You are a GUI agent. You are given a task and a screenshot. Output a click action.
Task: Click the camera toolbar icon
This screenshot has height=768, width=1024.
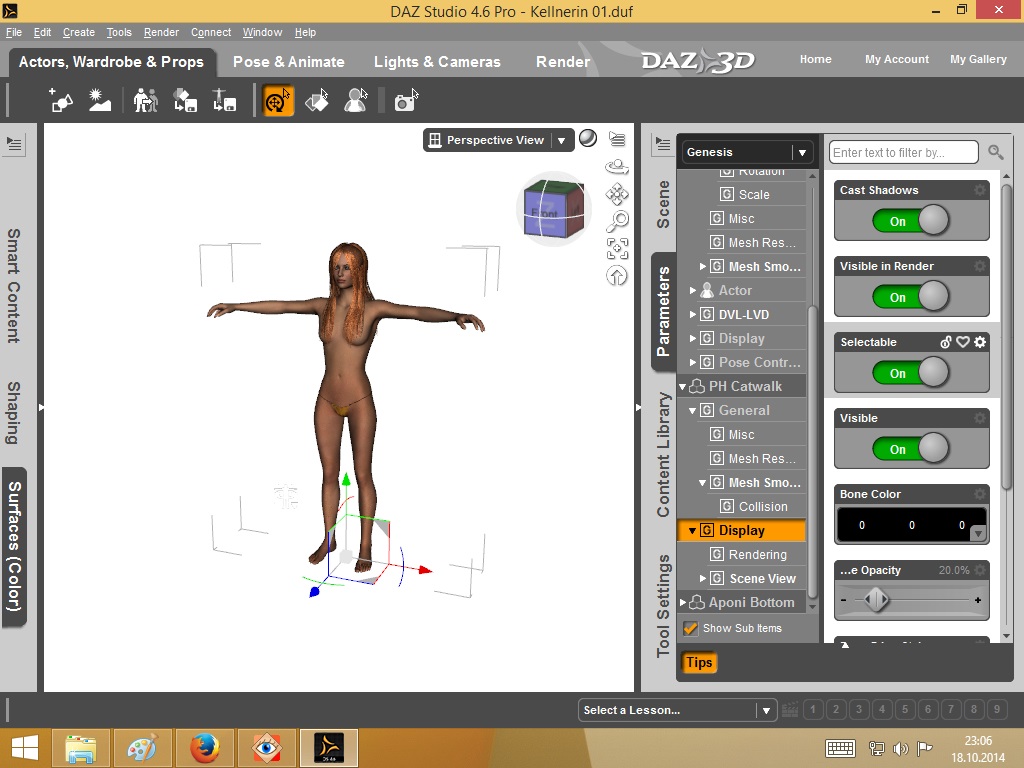click(x=406, y=101)
